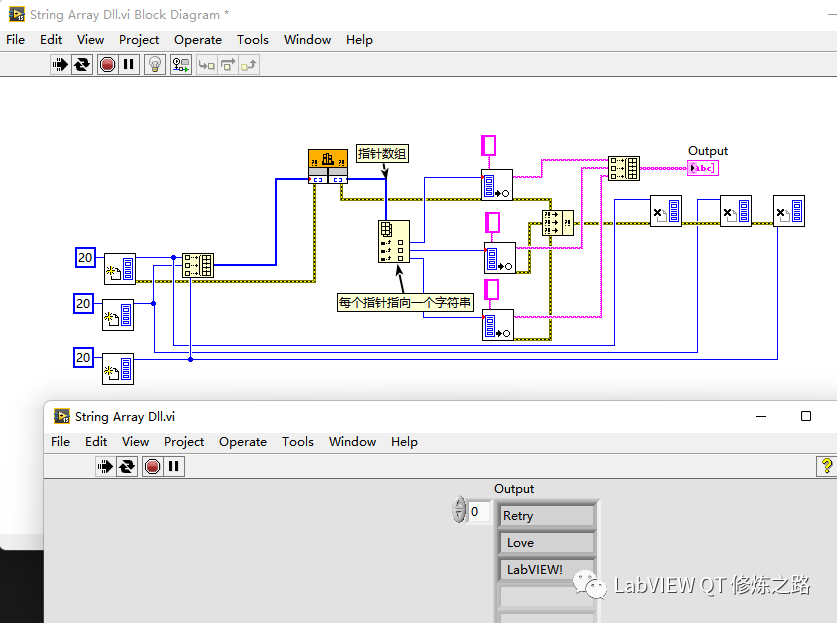Click the Output array index field
The width and height of the screenshot is (837, 623).
pyautogui.click(x=478, y=512)
